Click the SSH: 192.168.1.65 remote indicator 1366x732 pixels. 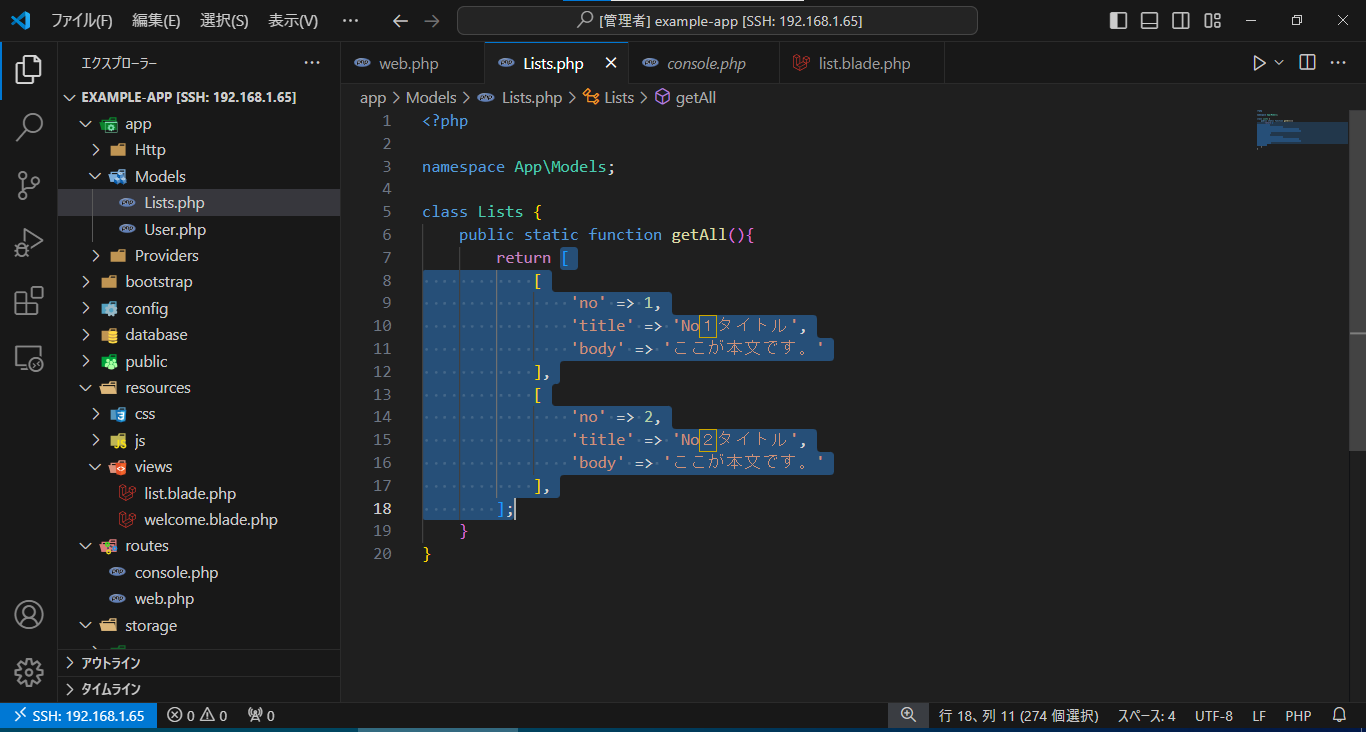(78, 716)
